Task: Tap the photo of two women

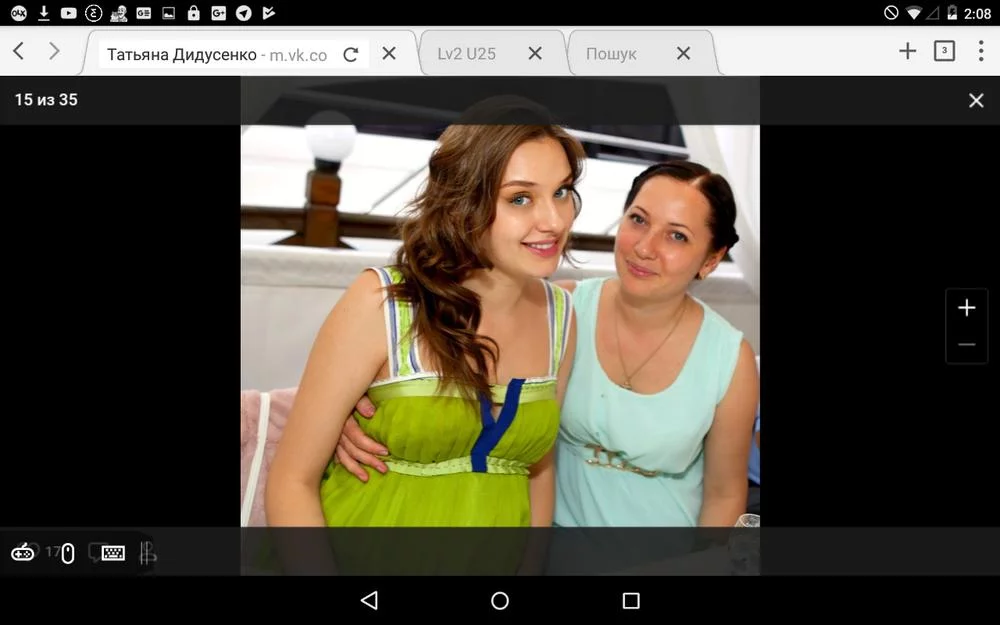Action: (500, 330)
